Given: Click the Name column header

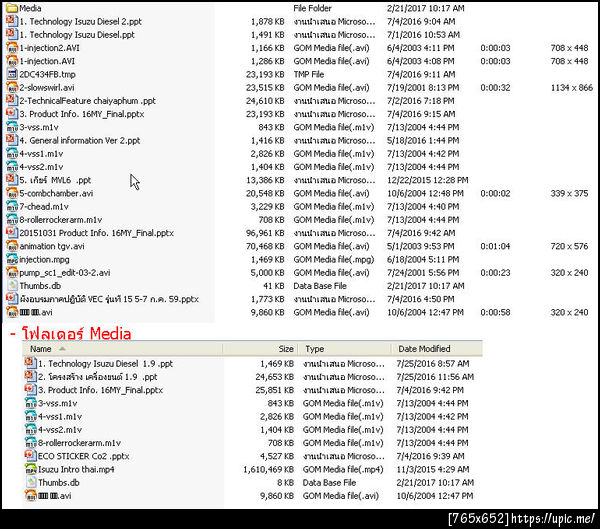Looking at the screenshot, I should 122,349.
